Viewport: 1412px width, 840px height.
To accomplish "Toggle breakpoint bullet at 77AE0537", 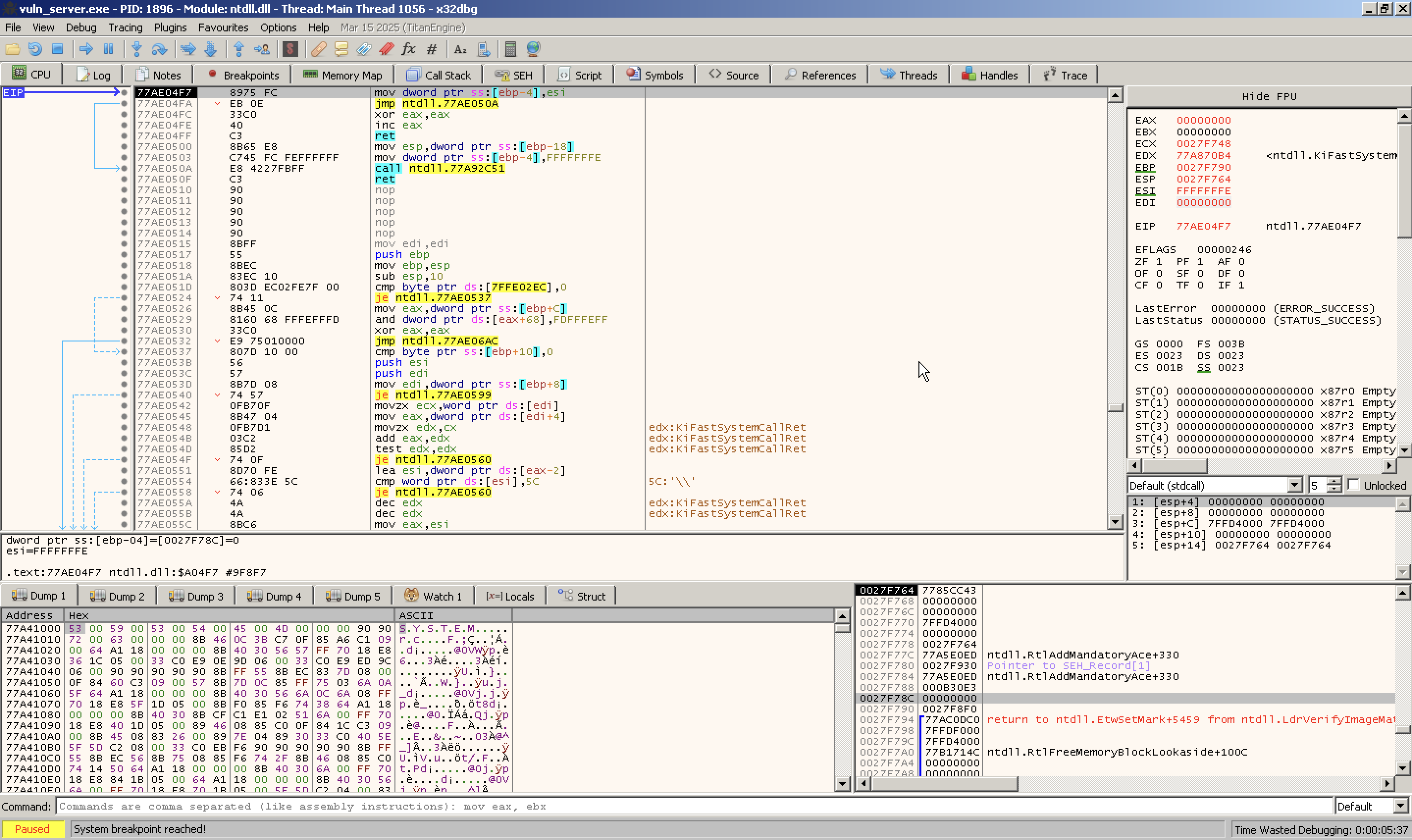I will pos(124,351).
